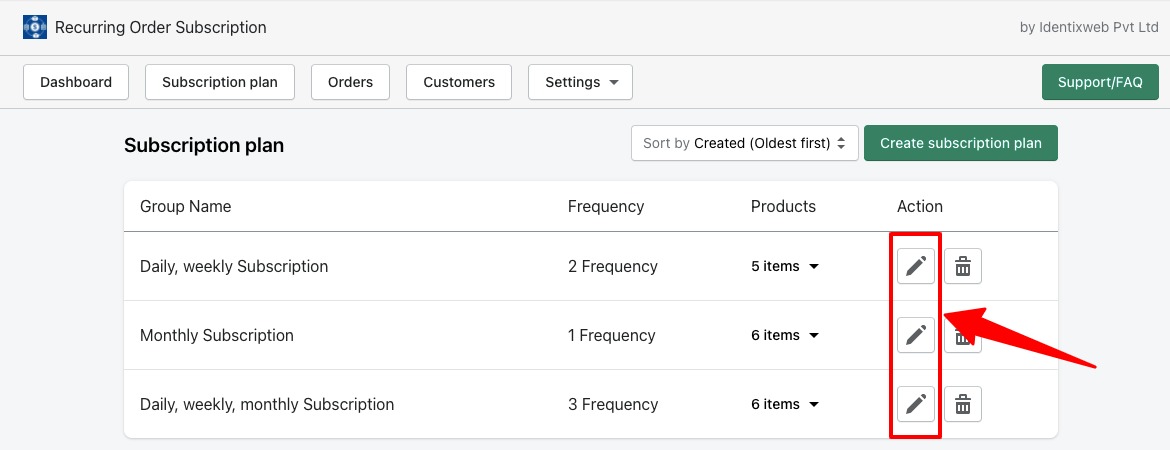Expand the 6 items list in last row
1170x450 pixels.
(785, 404)
